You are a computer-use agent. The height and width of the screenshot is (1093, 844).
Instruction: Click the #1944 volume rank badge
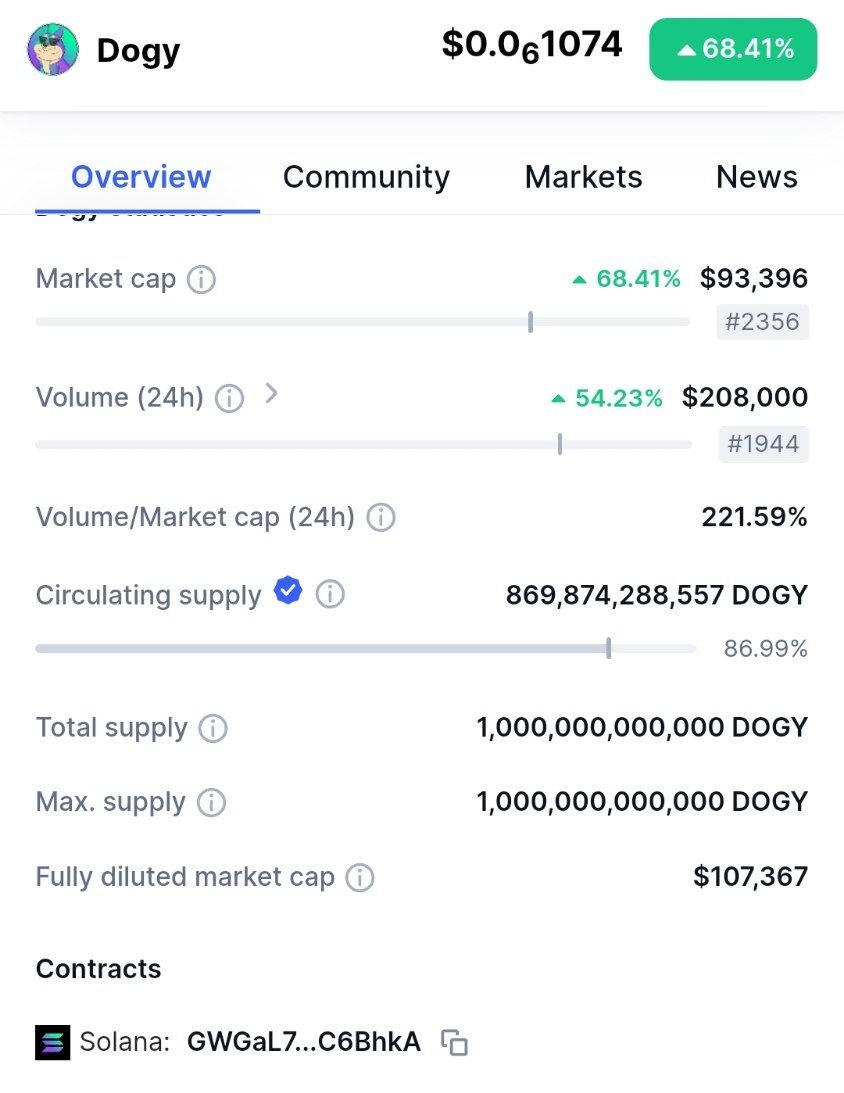coord(764,444)
